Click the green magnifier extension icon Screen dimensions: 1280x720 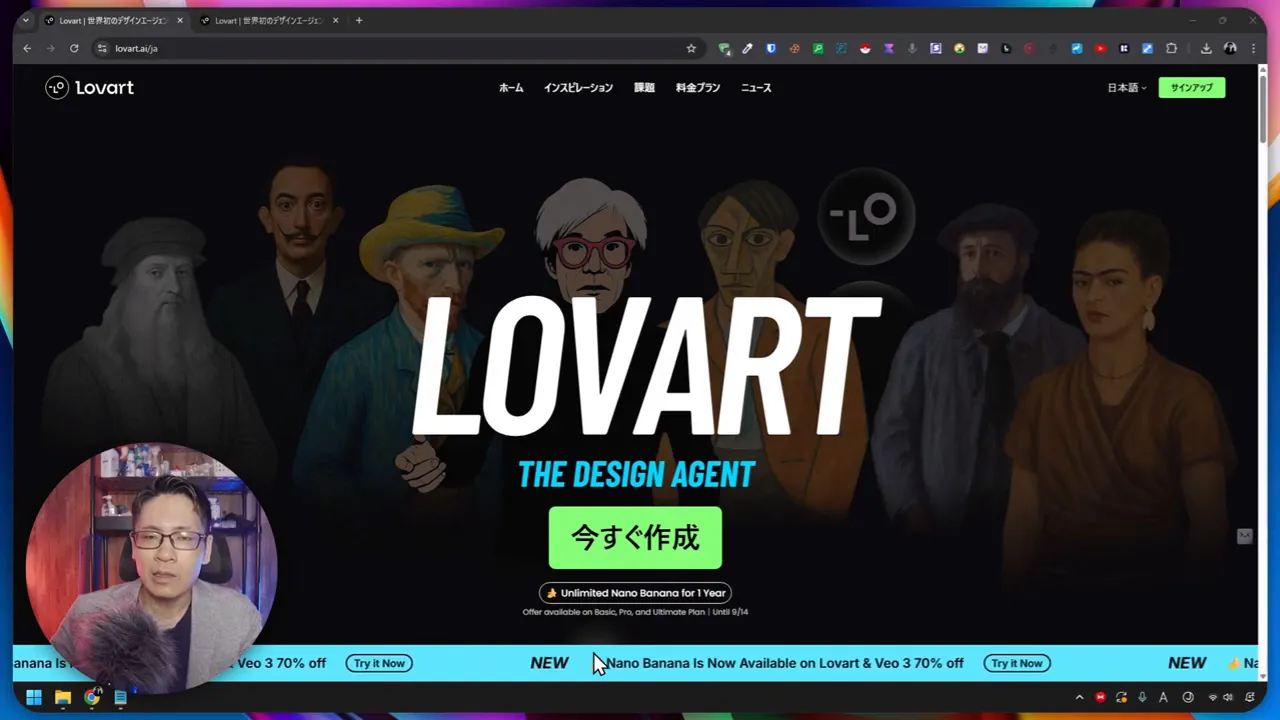coord(818,48)
